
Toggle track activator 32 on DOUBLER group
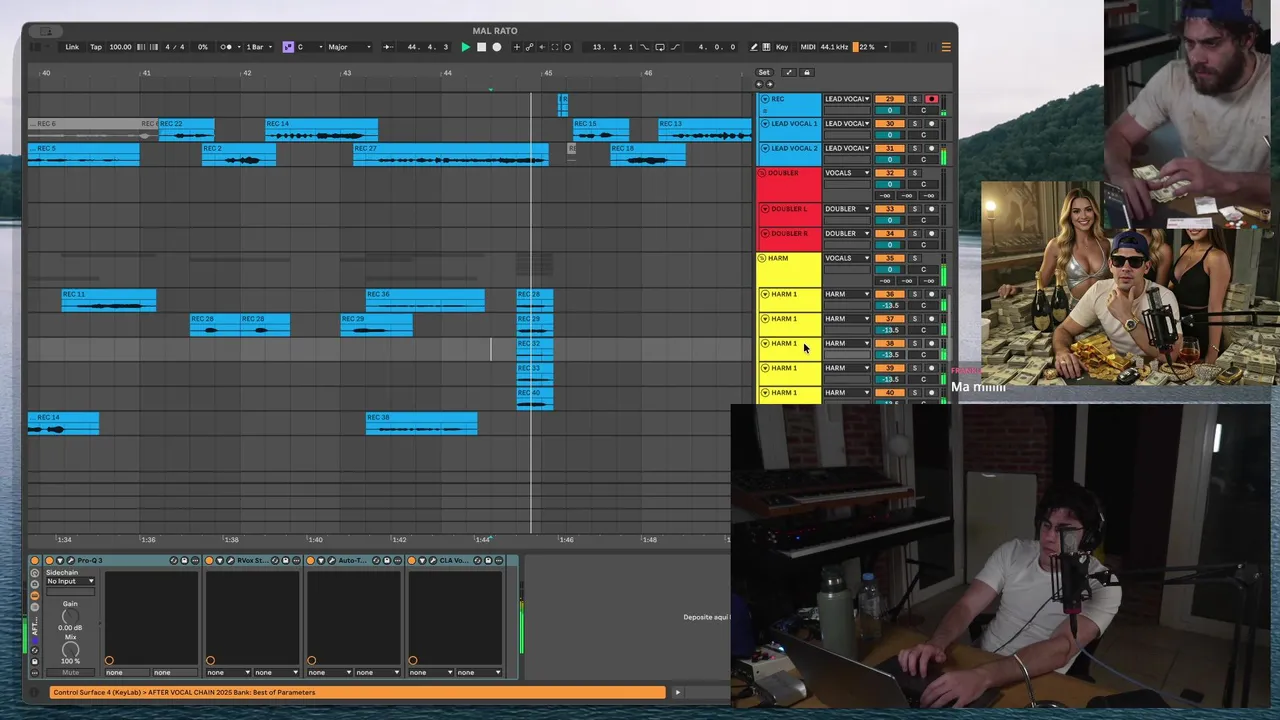pos(889,173)
